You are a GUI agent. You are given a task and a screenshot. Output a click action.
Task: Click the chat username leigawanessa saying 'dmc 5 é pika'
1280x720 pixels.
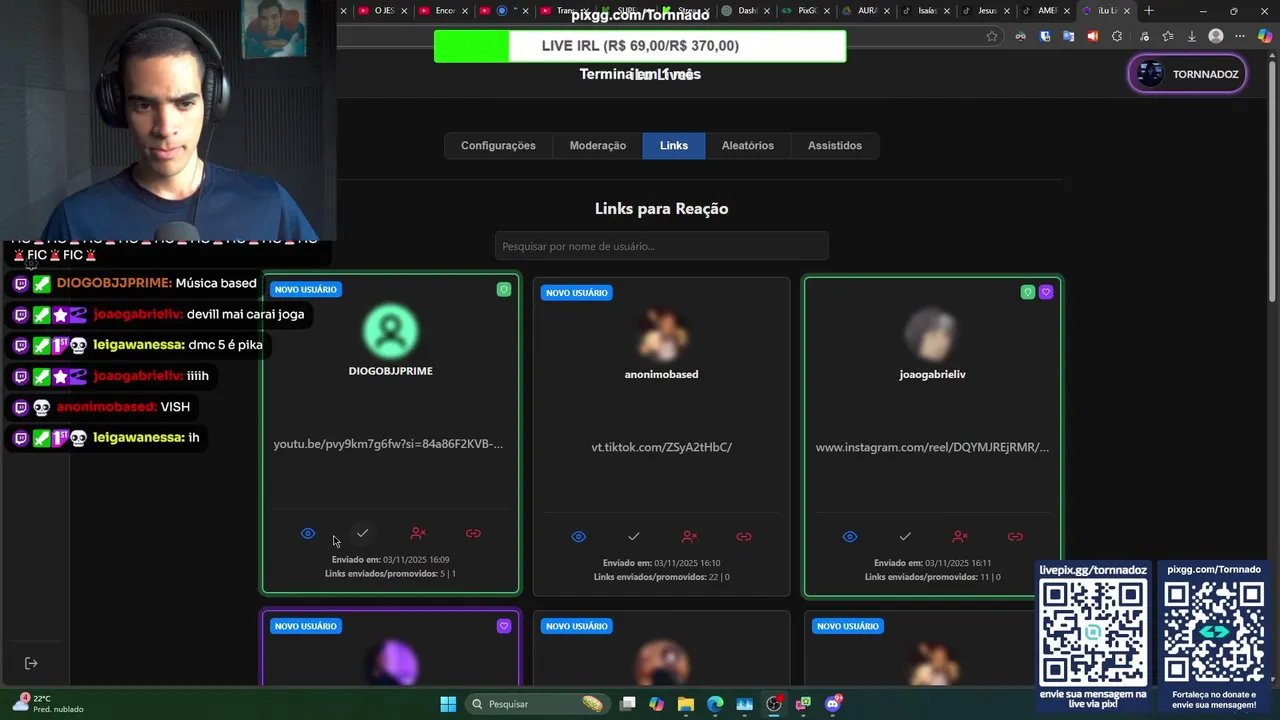pos(139,345)
